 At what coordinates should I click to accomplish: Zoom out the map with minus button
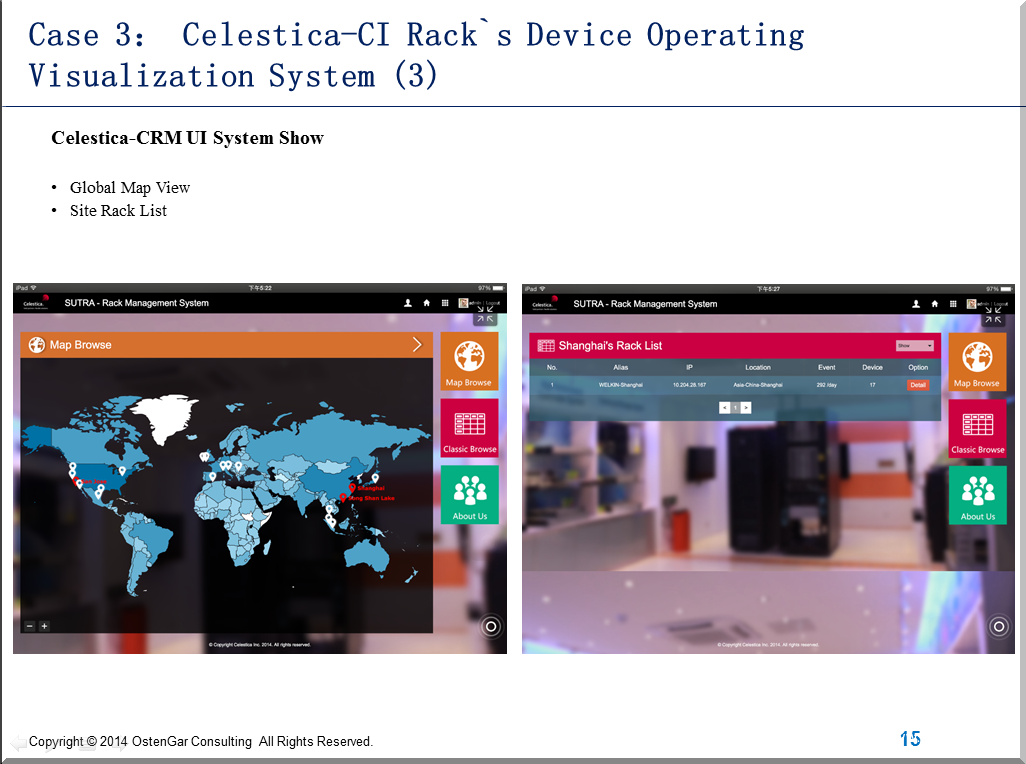tap(30, 626)
